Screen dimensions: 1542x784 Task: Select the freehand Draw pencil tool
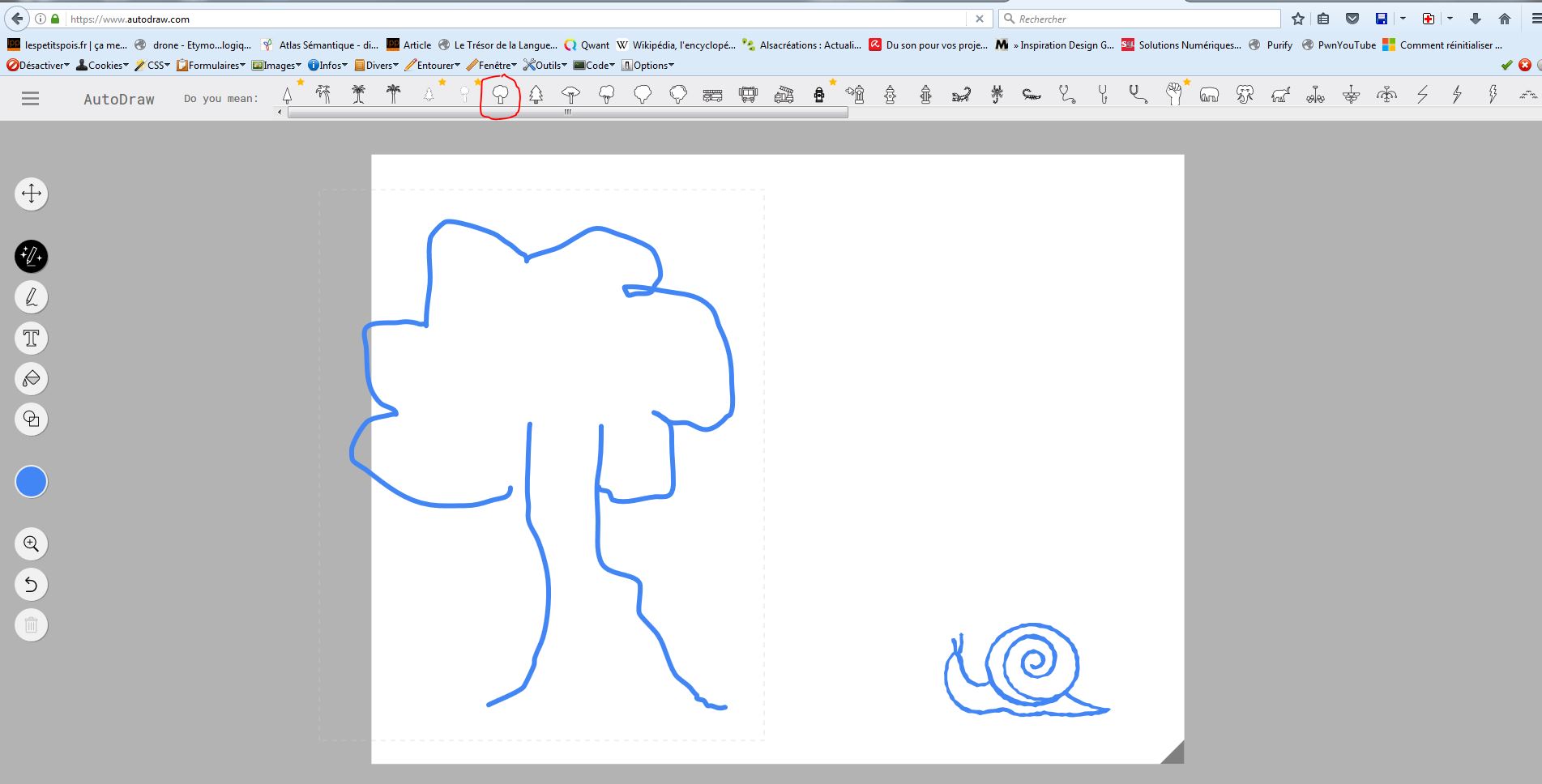click(32, 297)
